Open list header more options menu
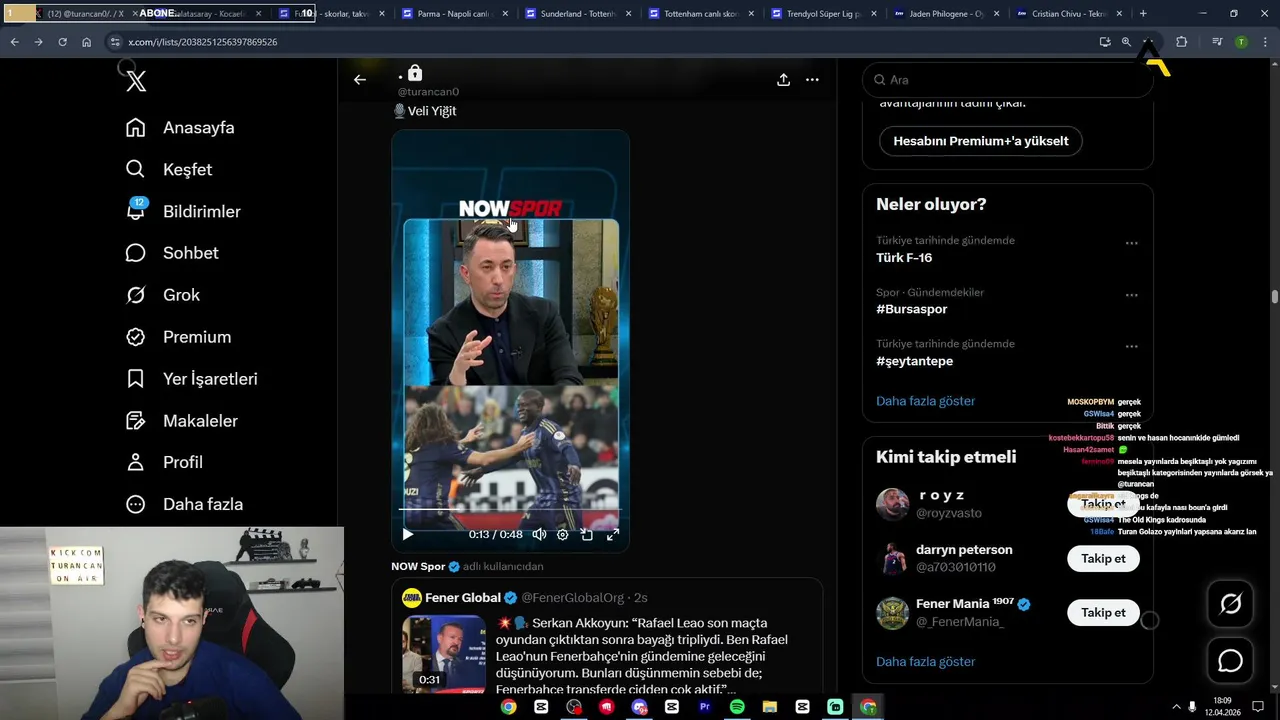The image size is (1280, 720). click(x=812, y=80)
